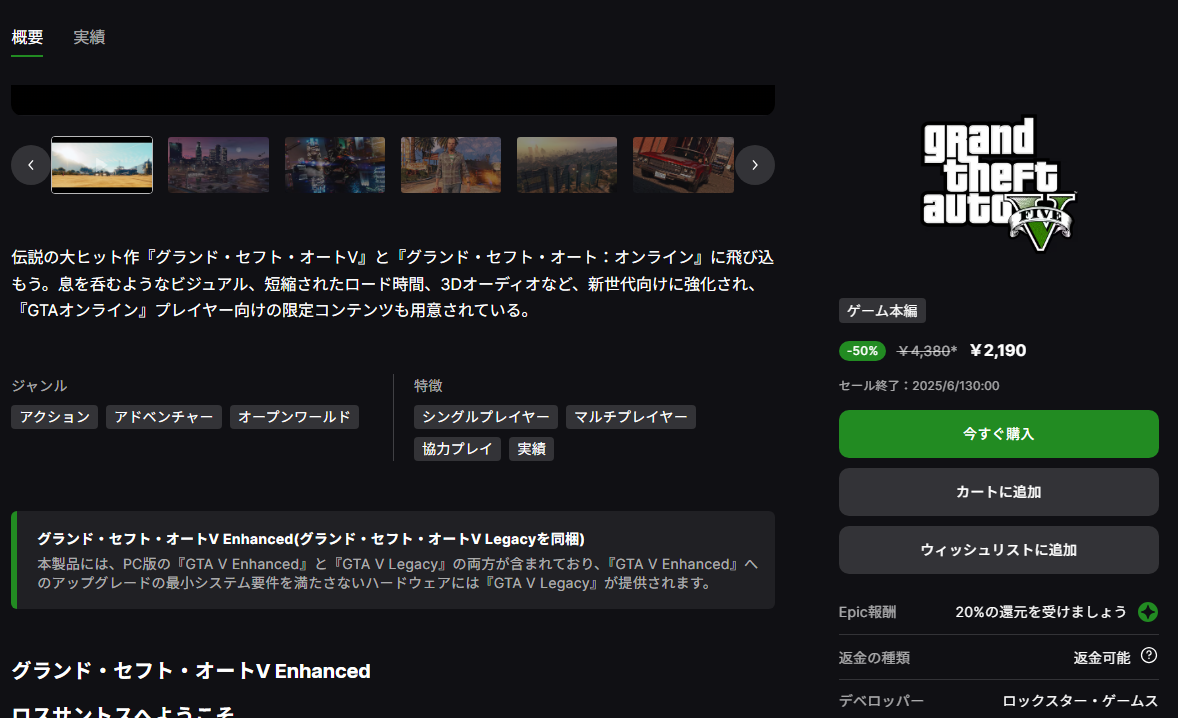1178x718 pixels.
Task: Click the カートに追加 button
Action: pos(998,492)
